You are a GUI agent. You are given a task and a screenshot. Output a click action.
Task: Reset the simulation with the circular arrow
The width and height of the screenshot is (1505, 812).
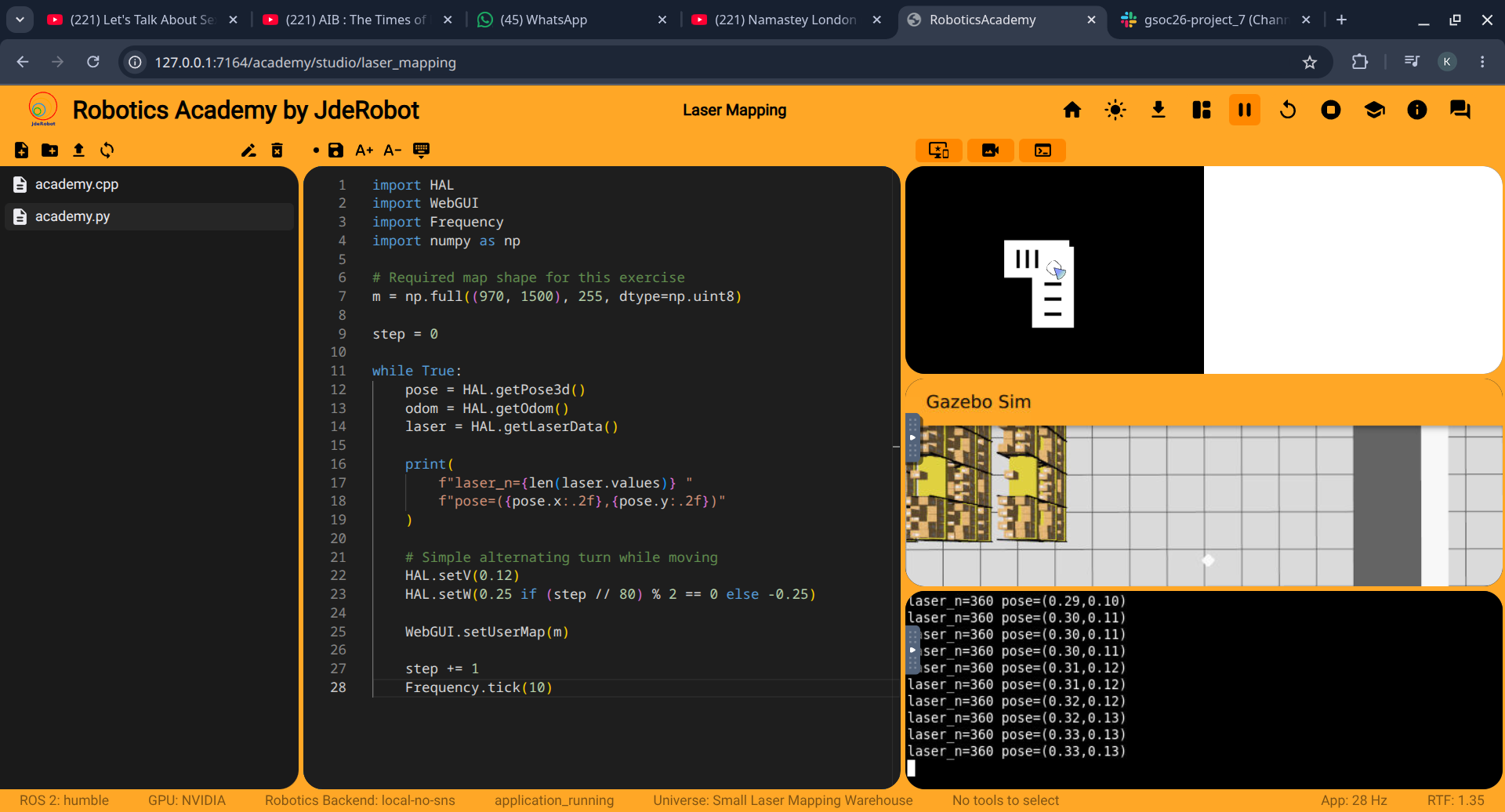click(x=1288, y=110)
